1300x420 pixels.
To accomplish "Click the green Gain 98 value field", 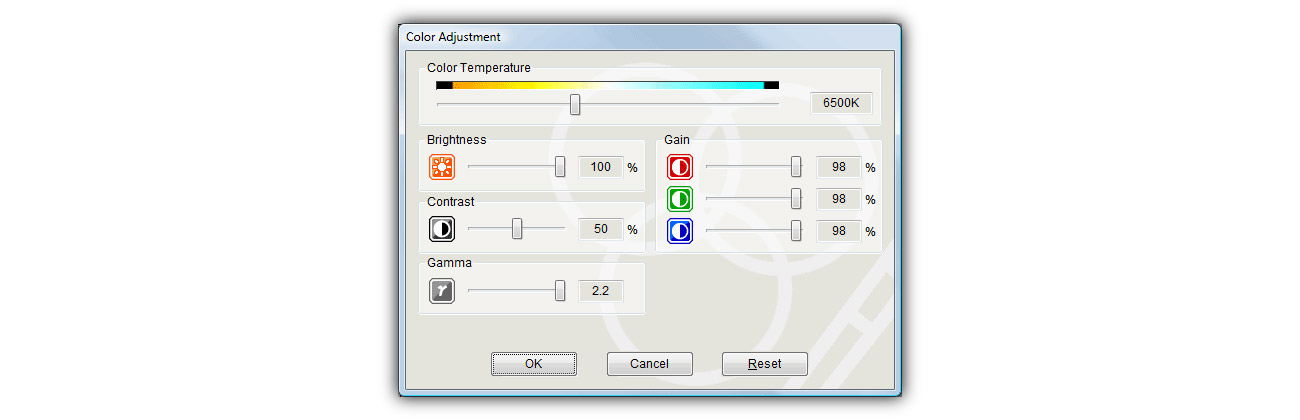I will 839,199.
